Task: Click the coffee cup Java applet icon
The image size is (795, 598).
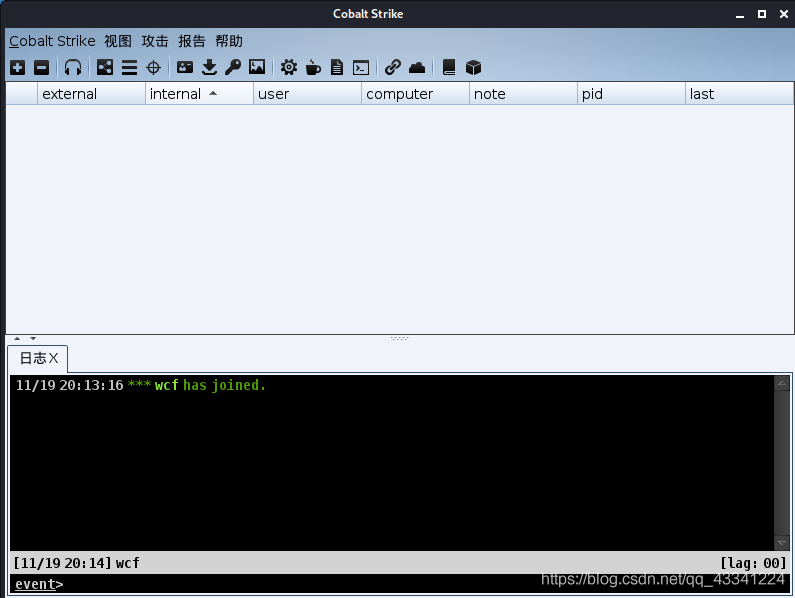Action: 313,67
